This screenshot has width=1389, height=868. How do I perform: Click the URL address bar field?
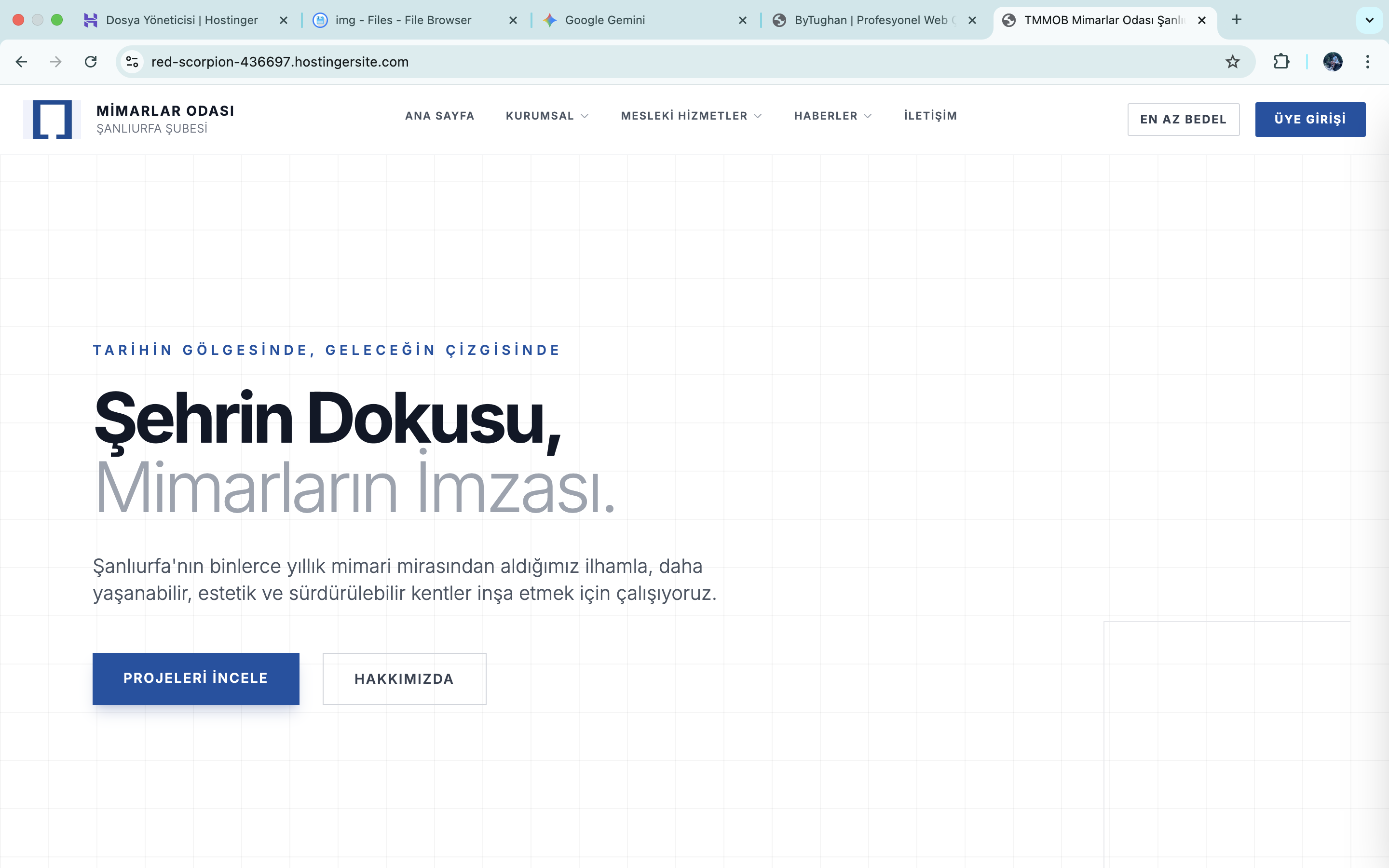pos(631,61)
